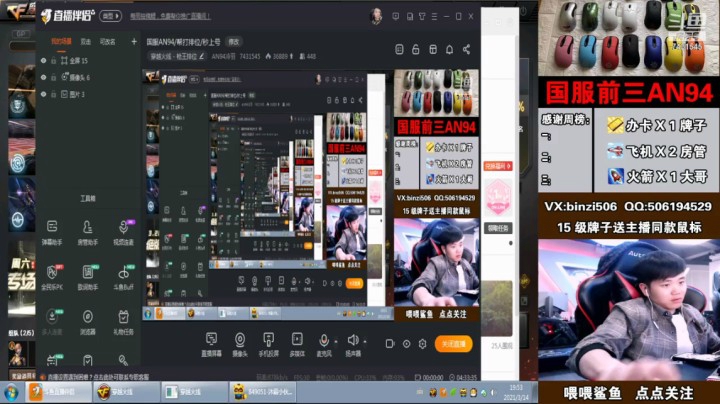Toggle visibility of the 全屏 15 source
Image resolution: width=720 pixels, height=404 pixels.
pos(44,61)
